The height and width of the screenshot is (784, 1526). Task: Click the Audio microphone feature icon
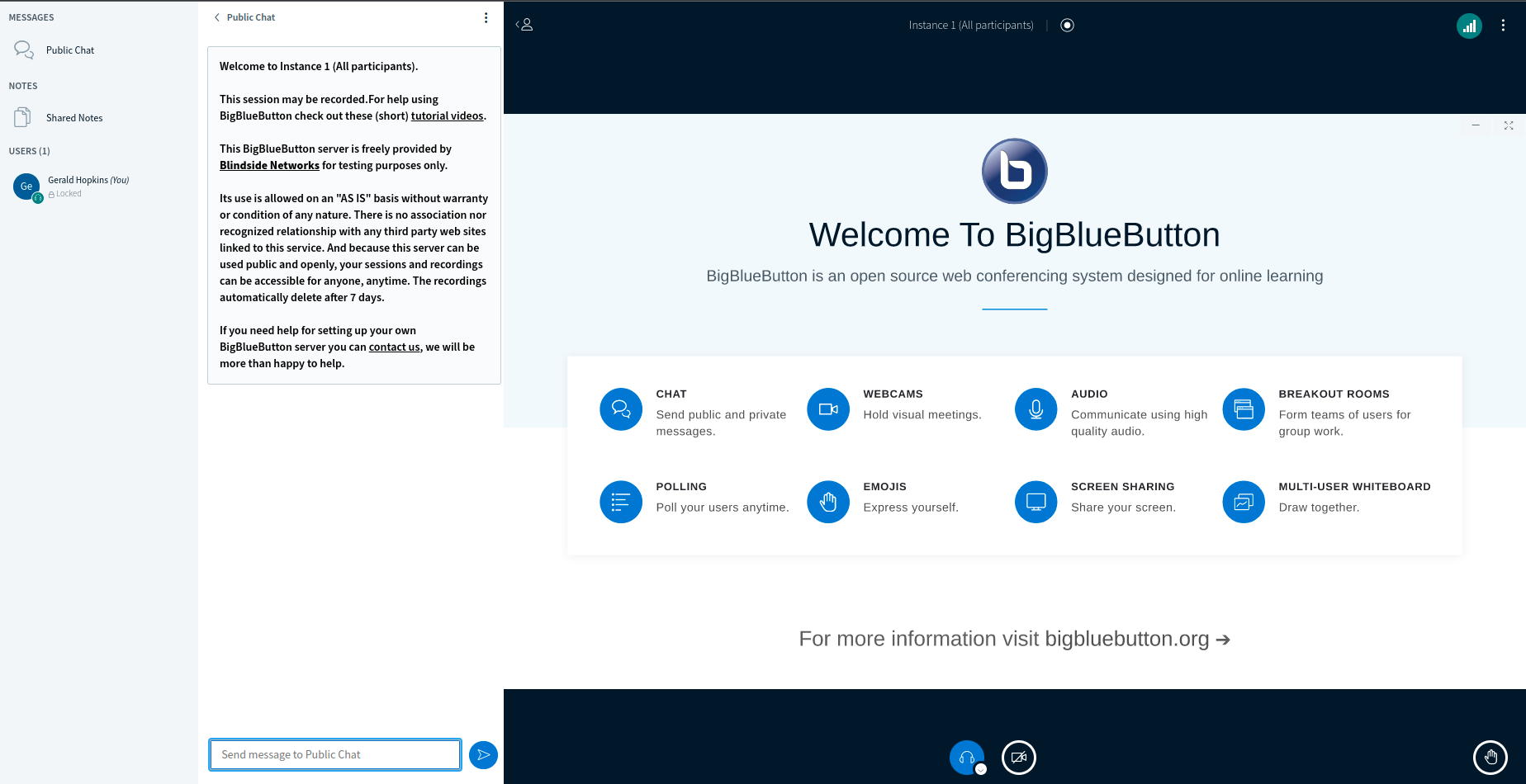point(1036,409)
